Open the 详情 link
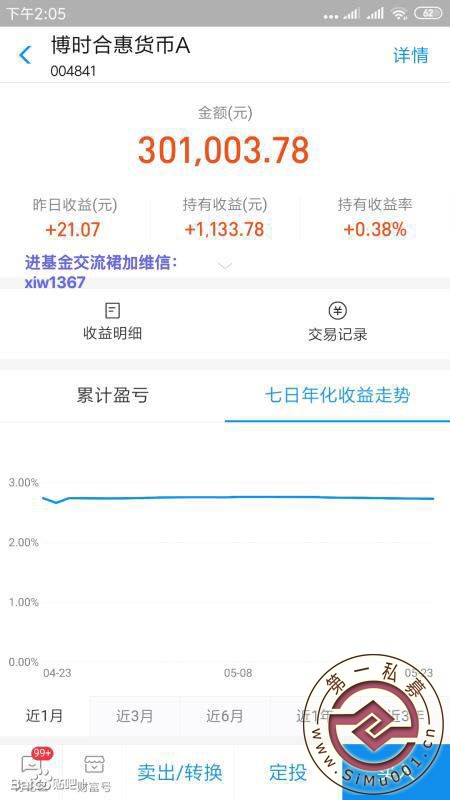The height and width of the screenshot is (800, 450). pos(411,55)
